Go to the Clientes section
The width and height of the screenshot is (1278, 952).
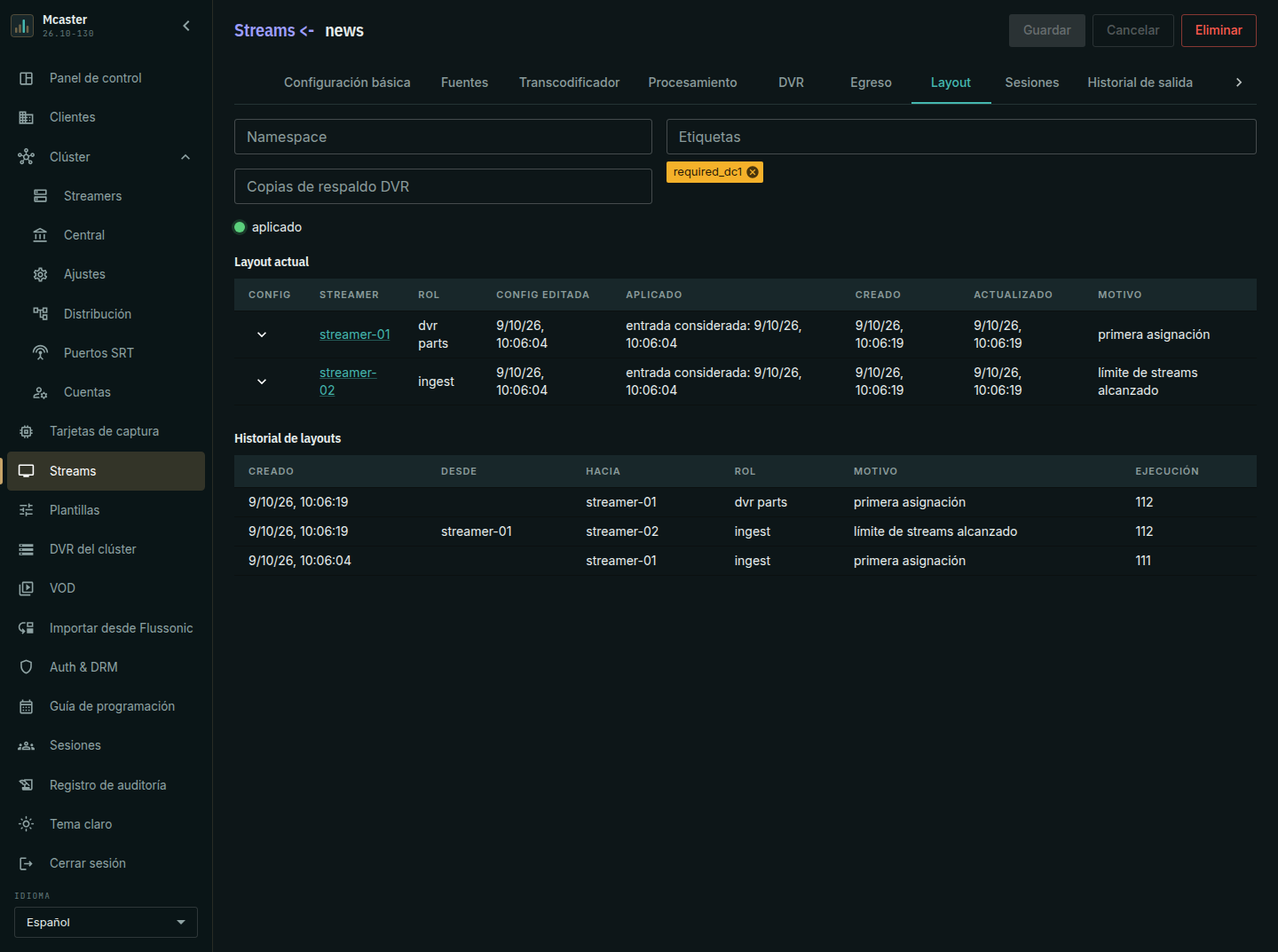click(106, 117)
